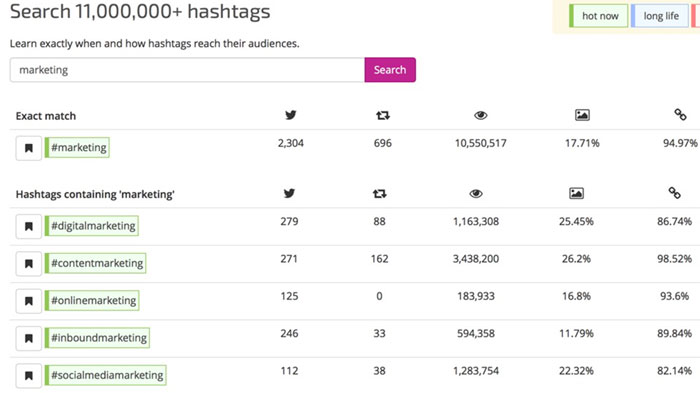
Task: Click the Exact match section heading
Action: tap(46, 116)
